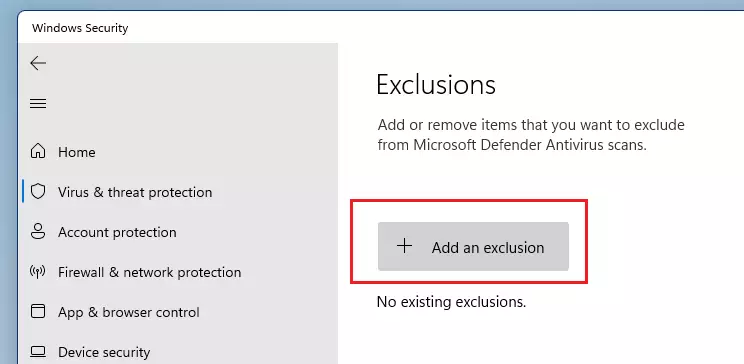Click the Microsoft Defender Antivirus description text
The width and height of the screenshot is (744, 364).
click(x=531, y=135)
